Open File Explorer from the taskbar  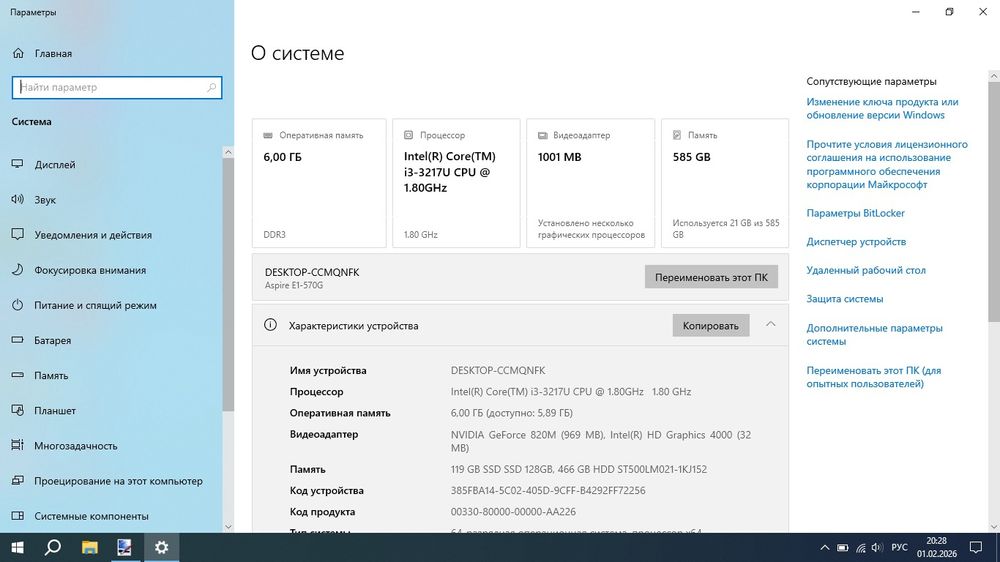(x=89, y=547)
